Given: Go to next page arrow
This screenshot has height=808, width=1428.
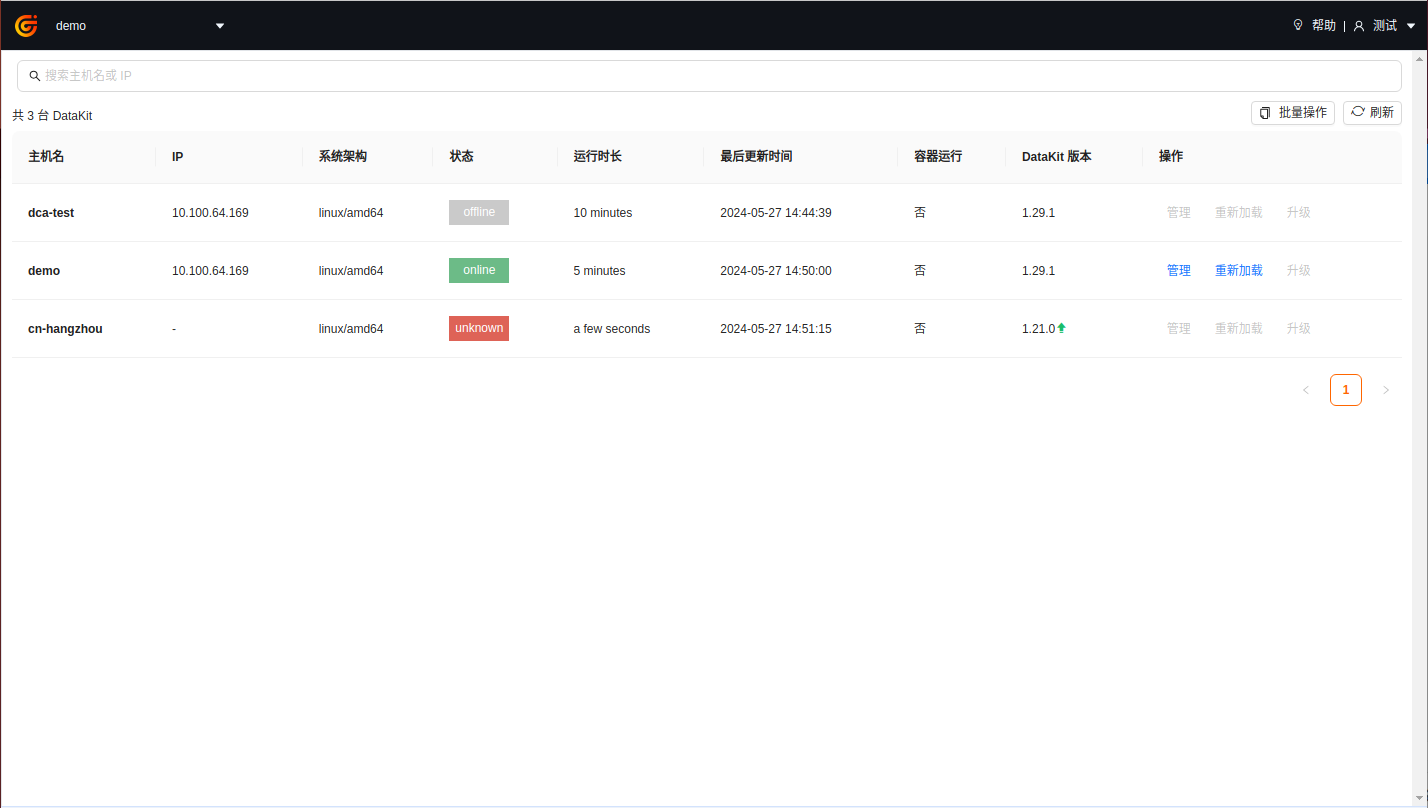Looking at the screenshot, I should pyautogui.click(x=1386, y=390).
